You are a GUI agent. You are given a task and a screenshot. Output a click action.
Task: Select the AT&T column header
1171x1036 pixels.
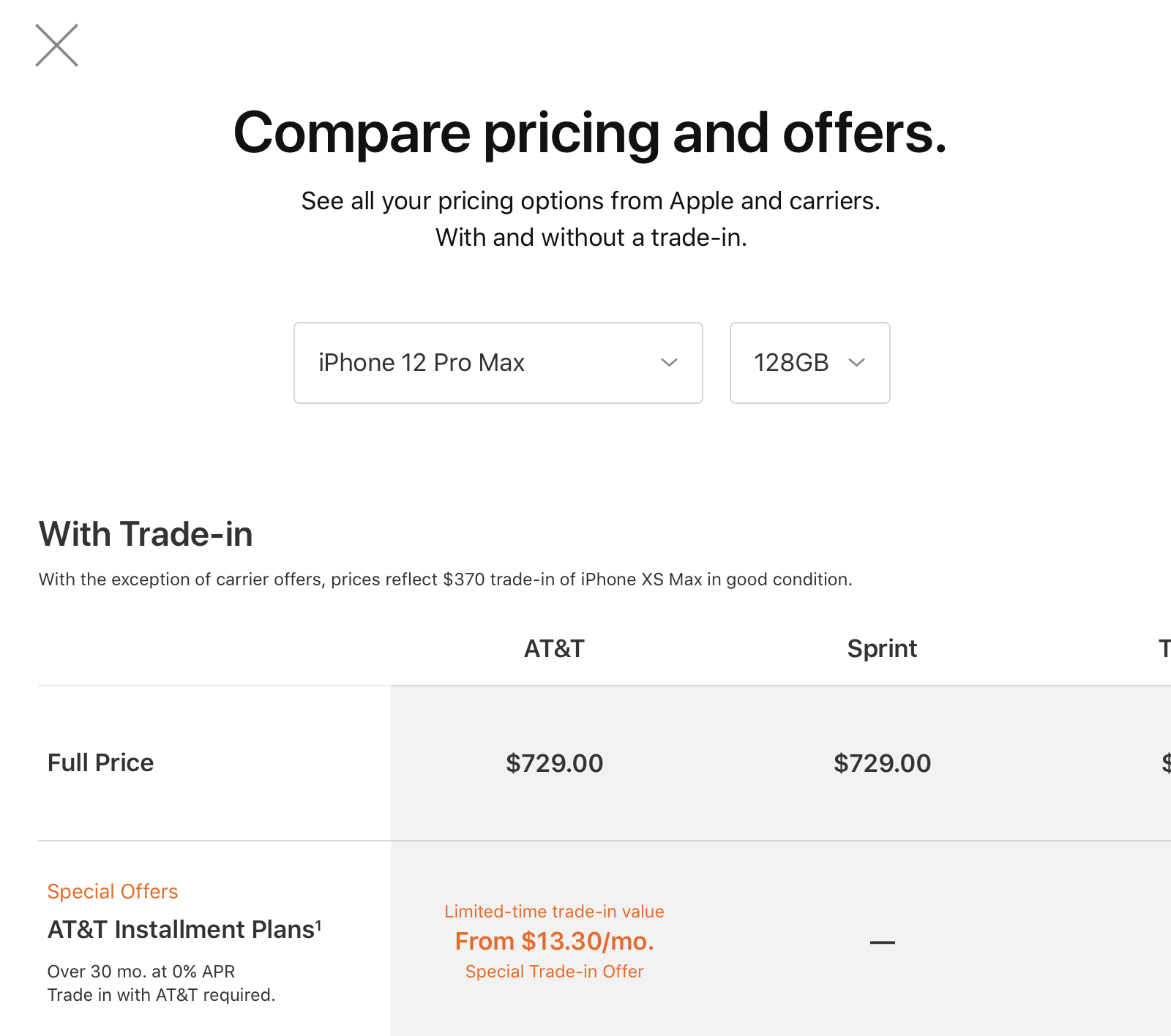tap(554, 649)
